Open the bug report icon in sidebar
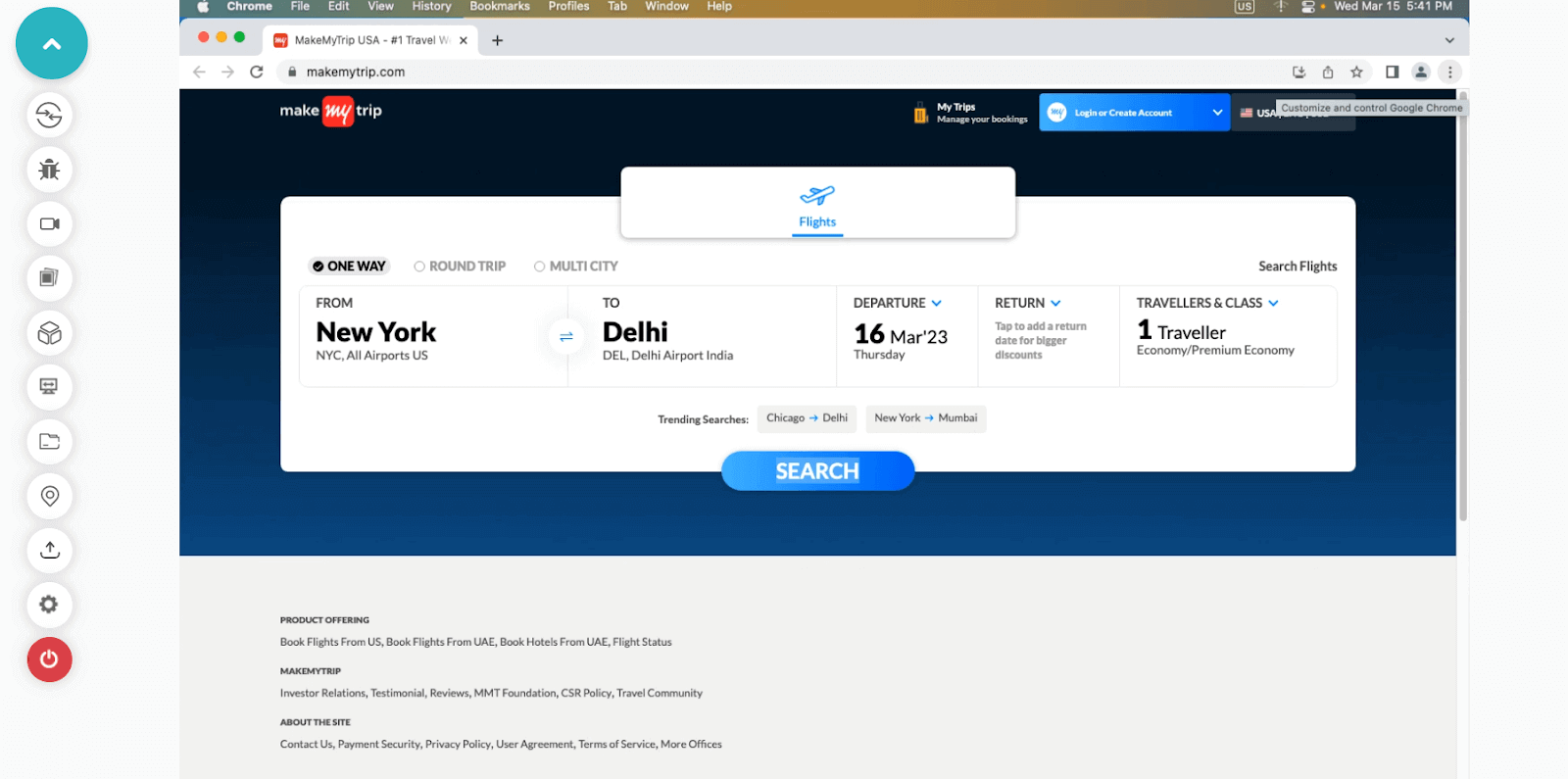Image resolution: width=1568 pixels, height=779 pixels. (x=49, y=170)
